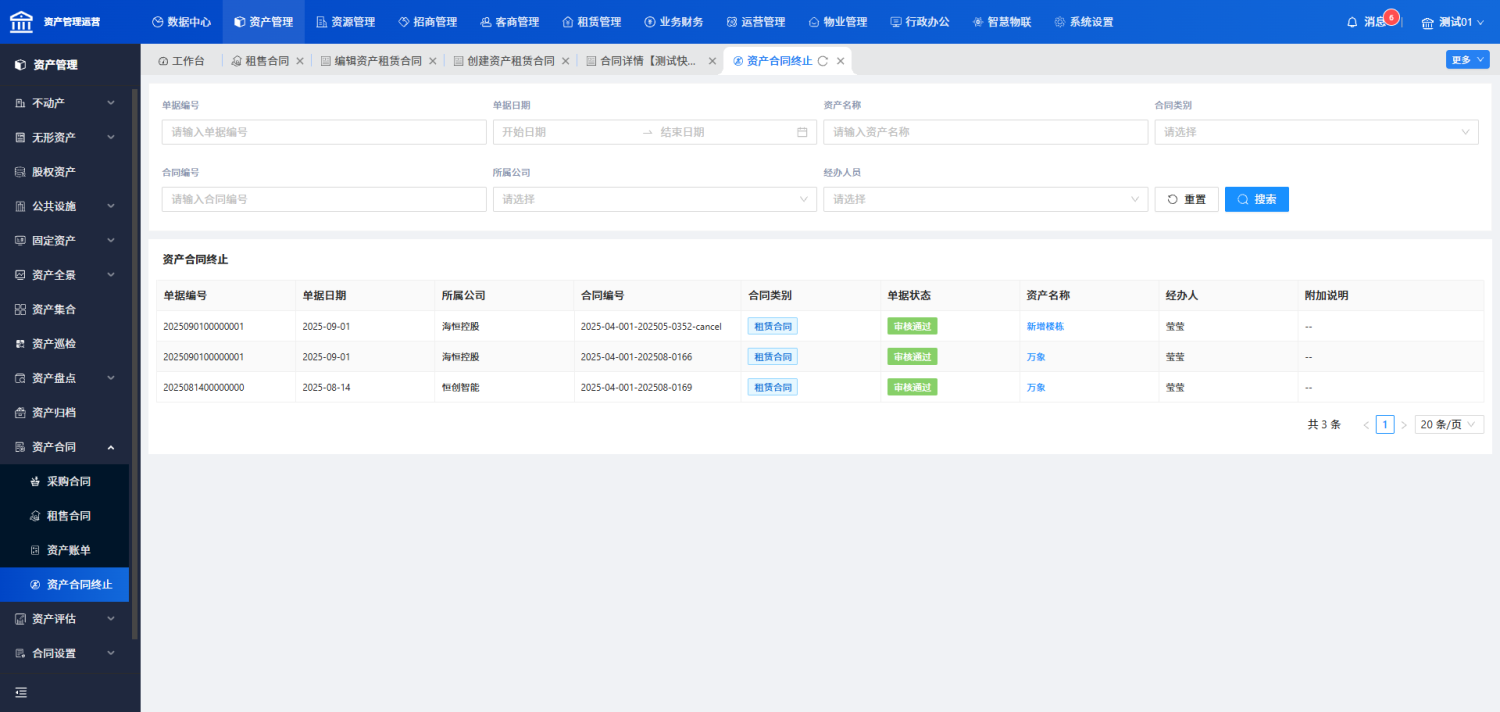Click the 固定资产 sidebar icon
The width and height of the screenshot is (1500, 712).
point(21,241)
